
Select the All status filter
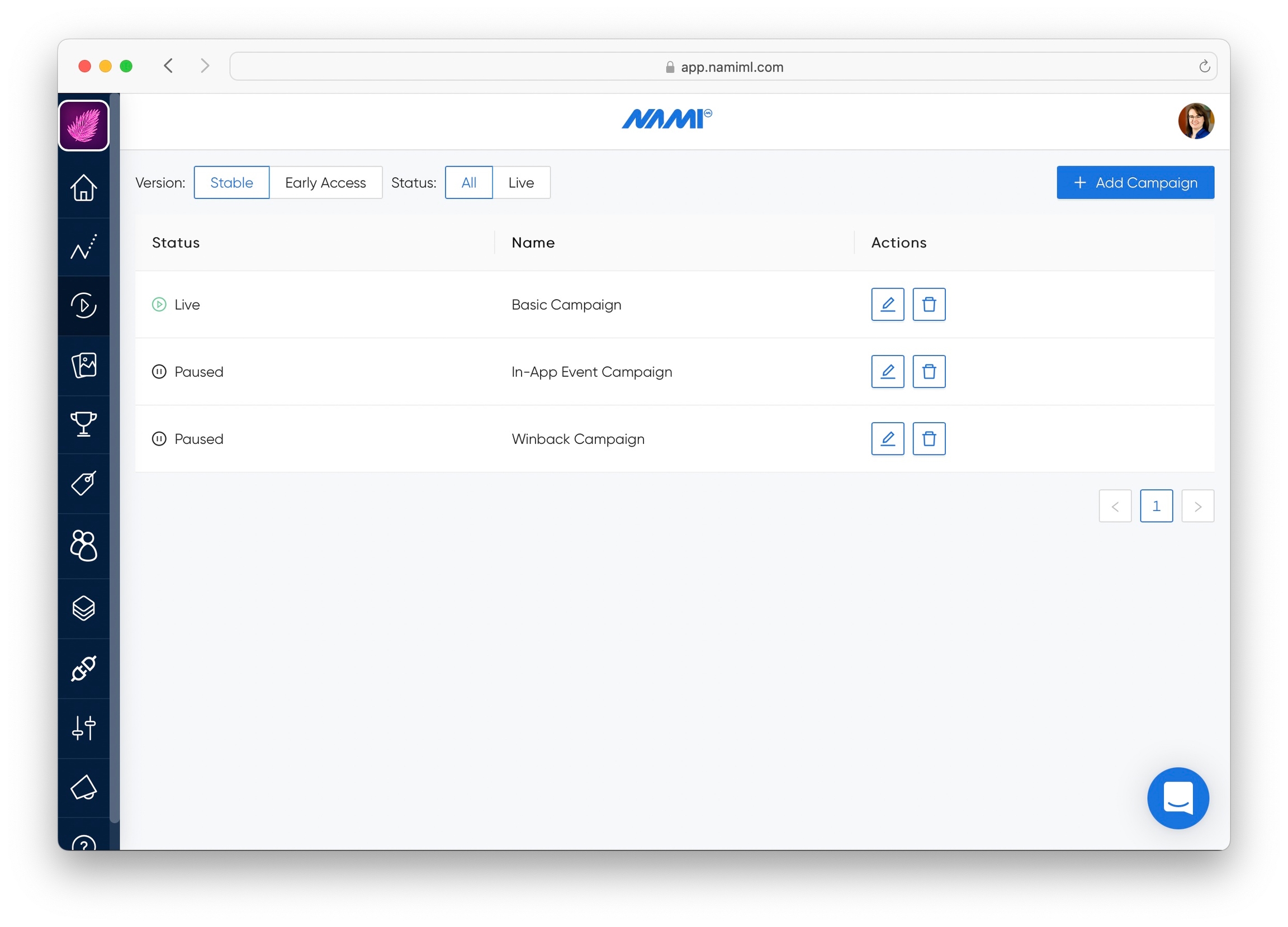[468, 183]
